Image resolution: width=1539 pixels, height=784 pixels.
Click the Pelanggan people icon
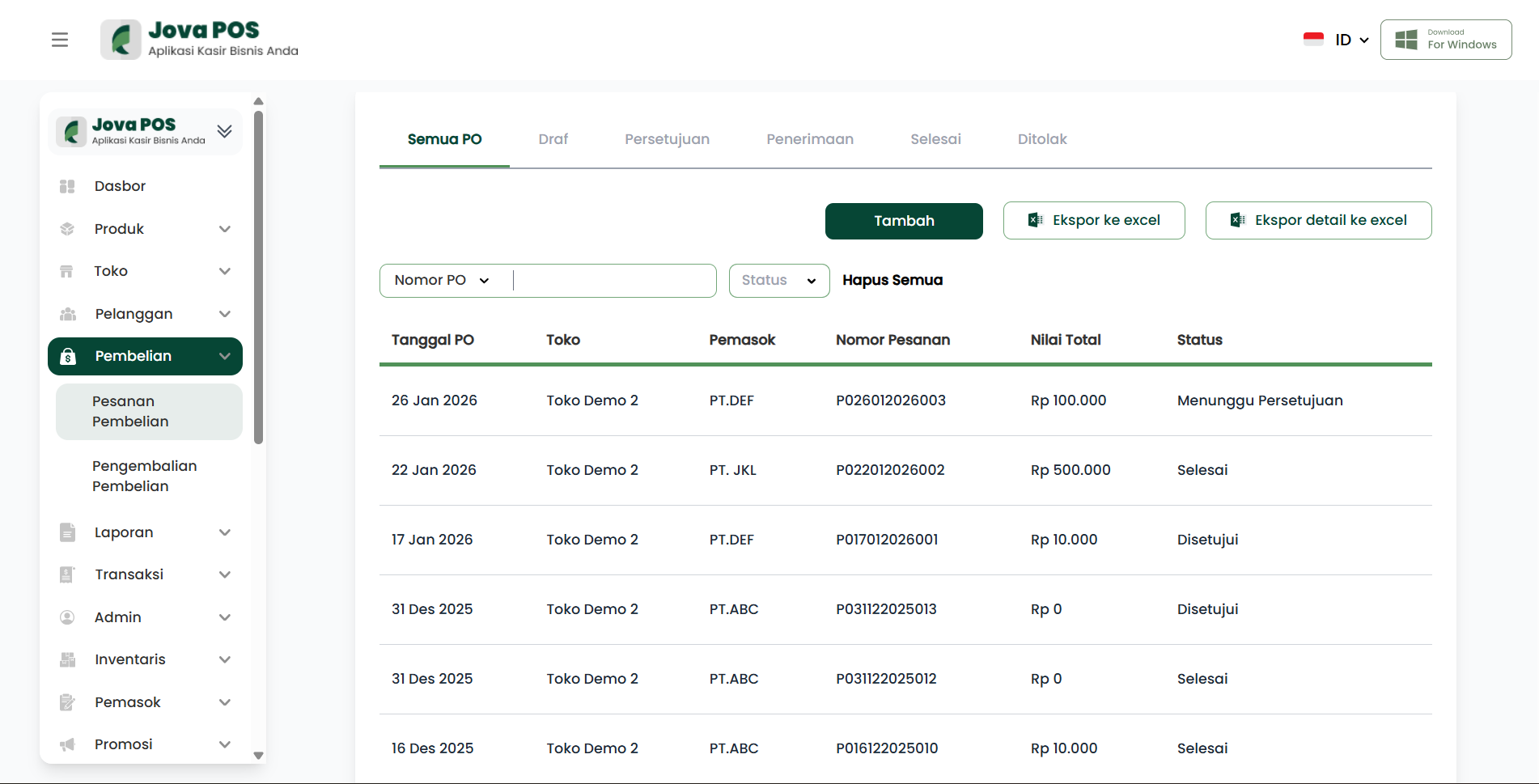pyautogui.click(x=67, y=314)
